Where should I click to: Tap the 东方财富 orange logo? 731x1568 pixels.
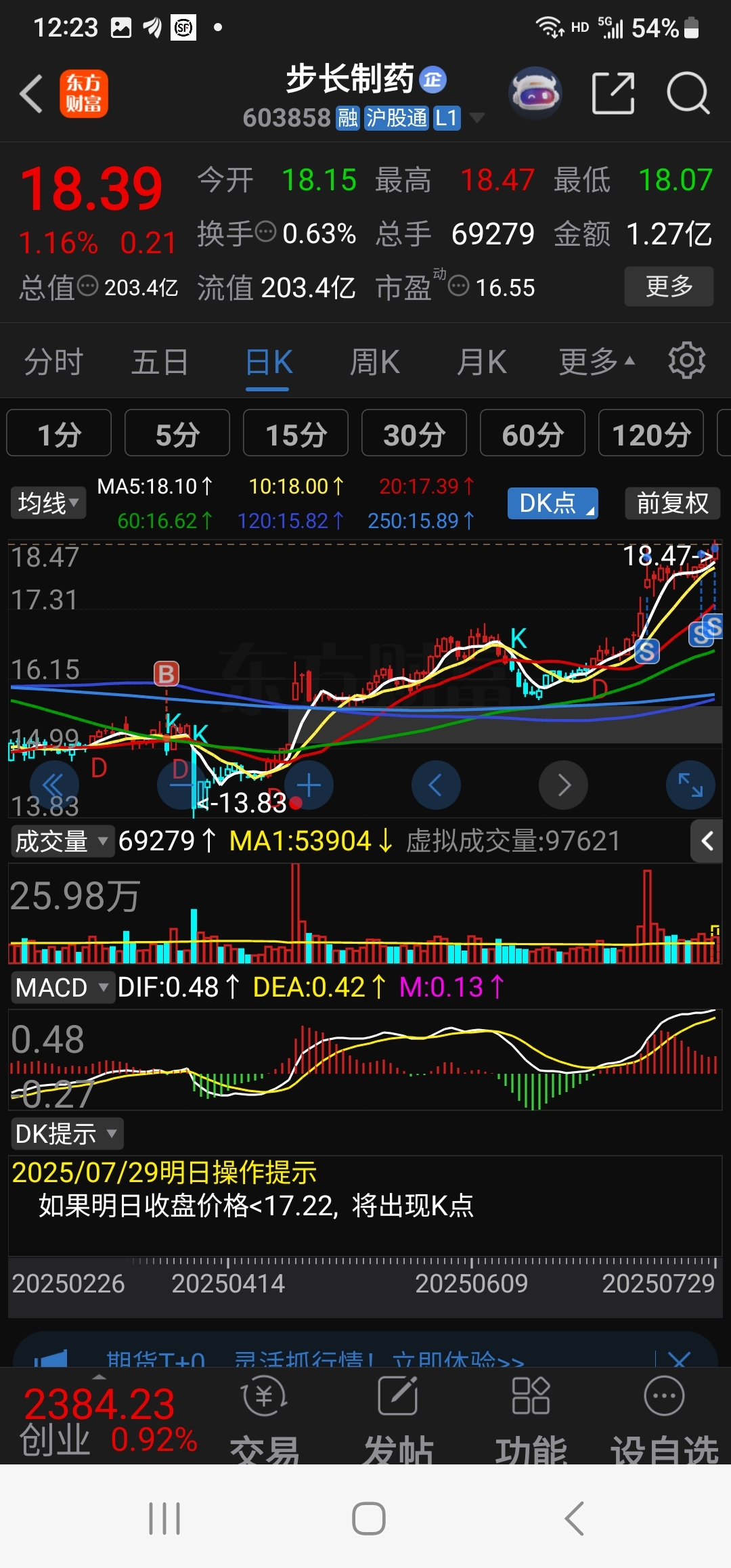tap(84, 93)
